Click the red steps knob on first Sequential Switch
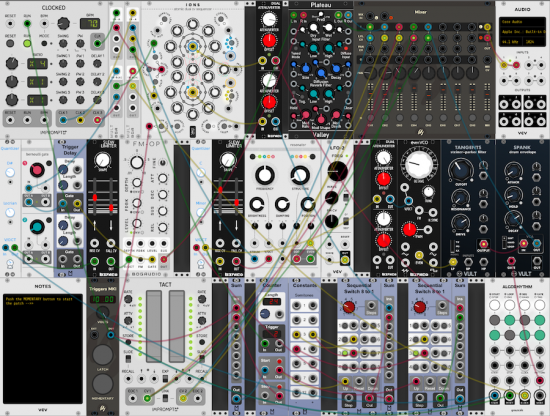The height and width of the screenshot is (416, 550). coord(348,307)
